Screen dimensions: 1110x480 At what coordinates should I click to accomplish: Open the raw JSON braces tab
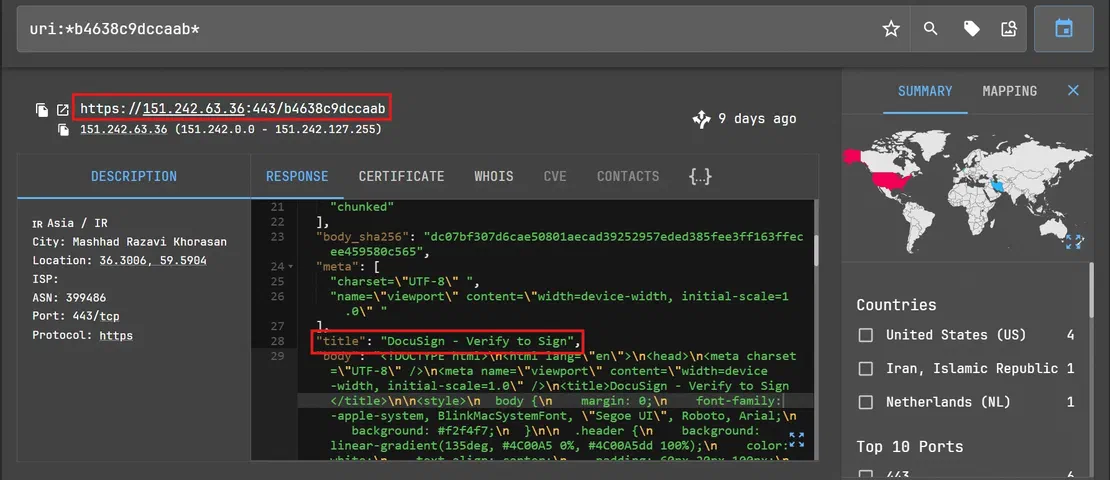(700, 176)
